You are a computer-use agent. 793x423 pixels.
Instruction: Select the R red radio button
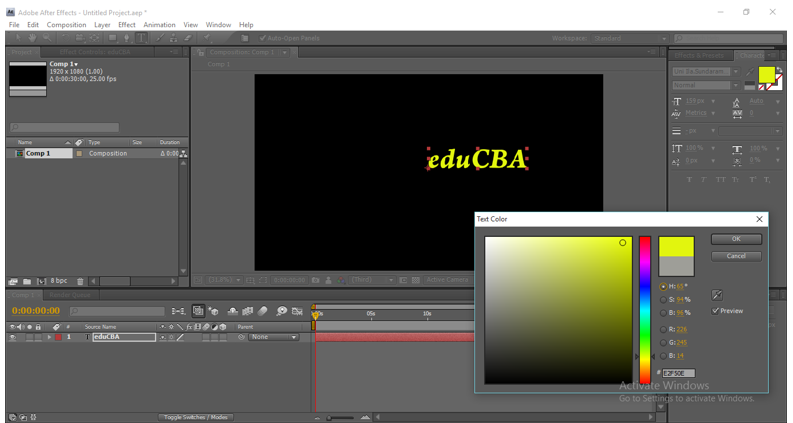pyautogui.click(x=663, y=329)
